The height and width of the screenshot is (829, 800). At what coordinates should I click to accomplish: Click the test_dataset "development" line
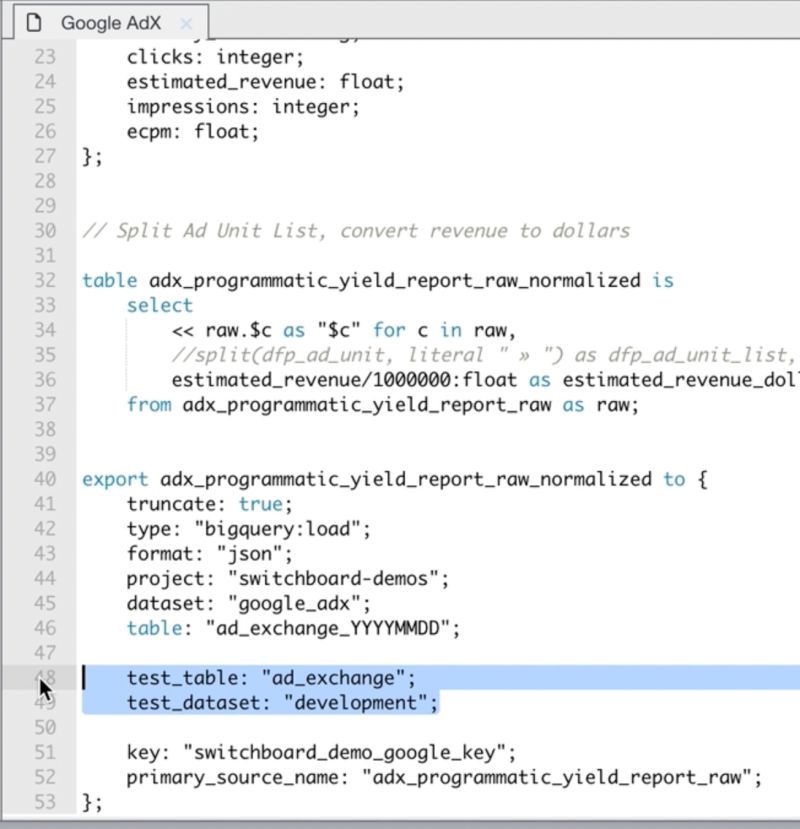[280, 703]
